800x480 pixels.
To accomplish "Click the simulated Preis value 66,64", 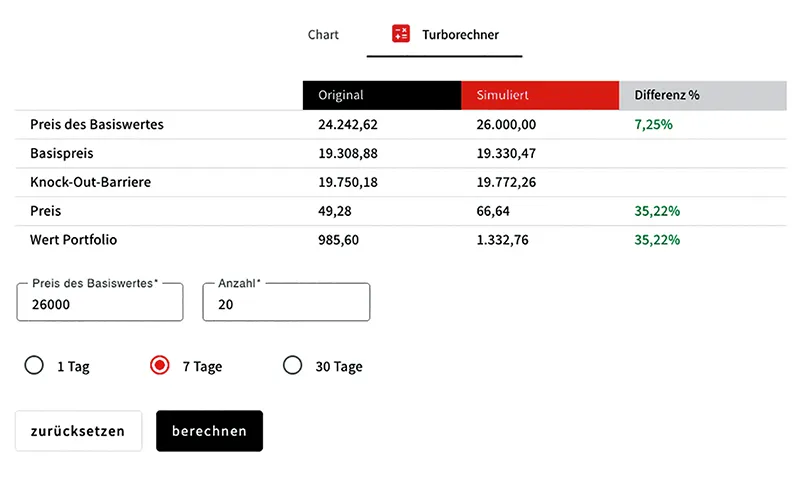I will point(493,211).
